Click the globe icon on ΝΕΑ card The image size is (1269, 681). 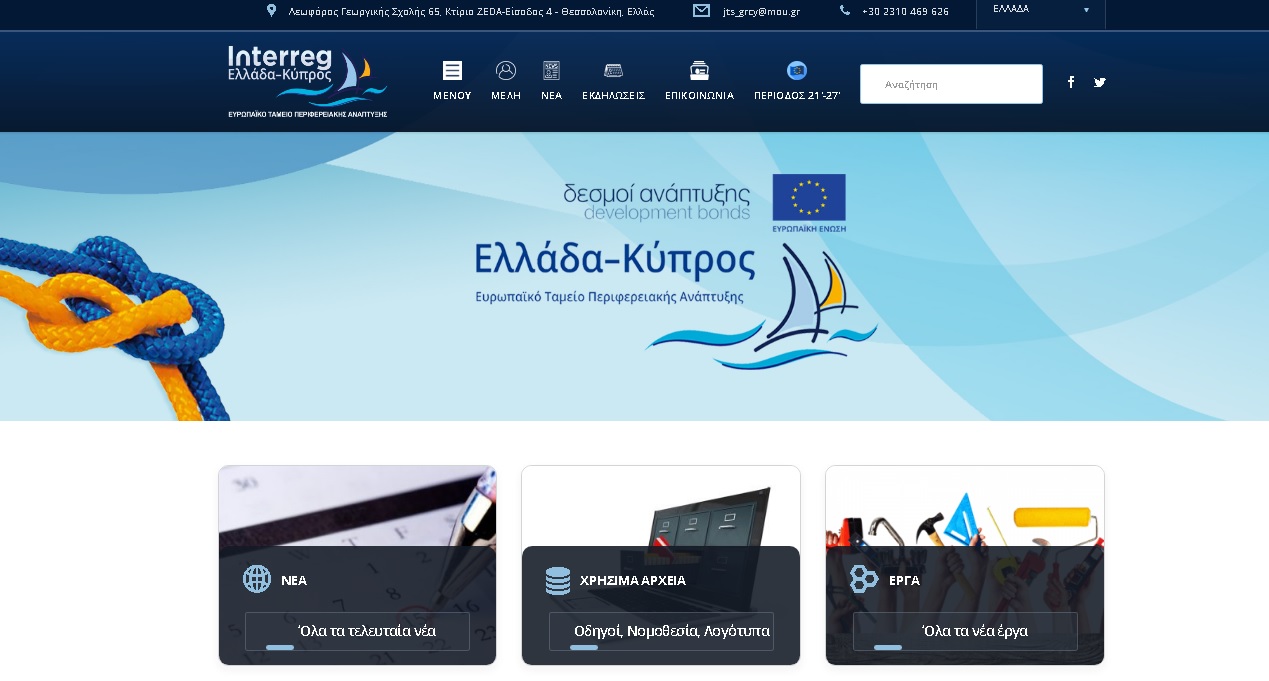257,579
